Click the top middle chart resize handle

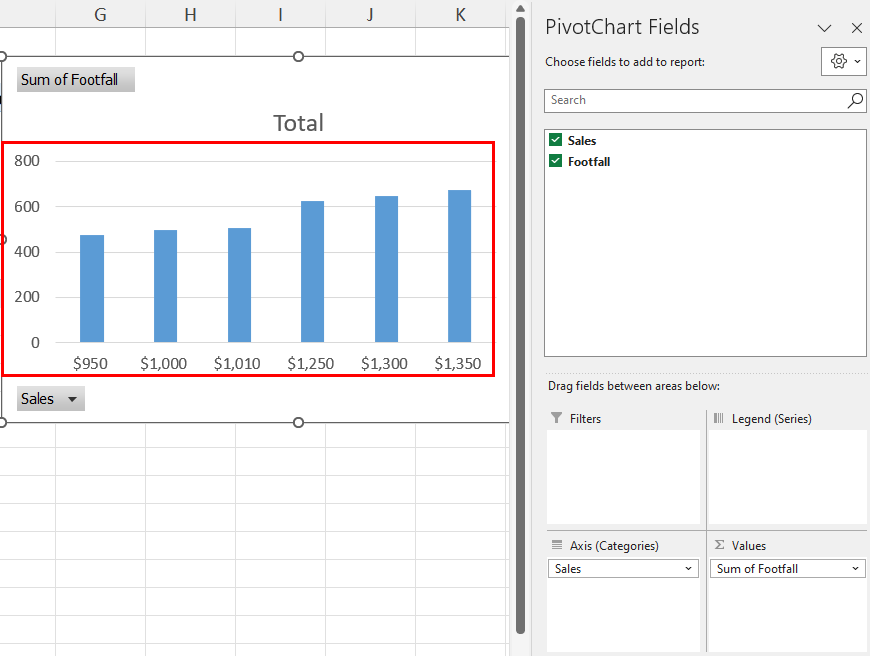pos(299,57)
